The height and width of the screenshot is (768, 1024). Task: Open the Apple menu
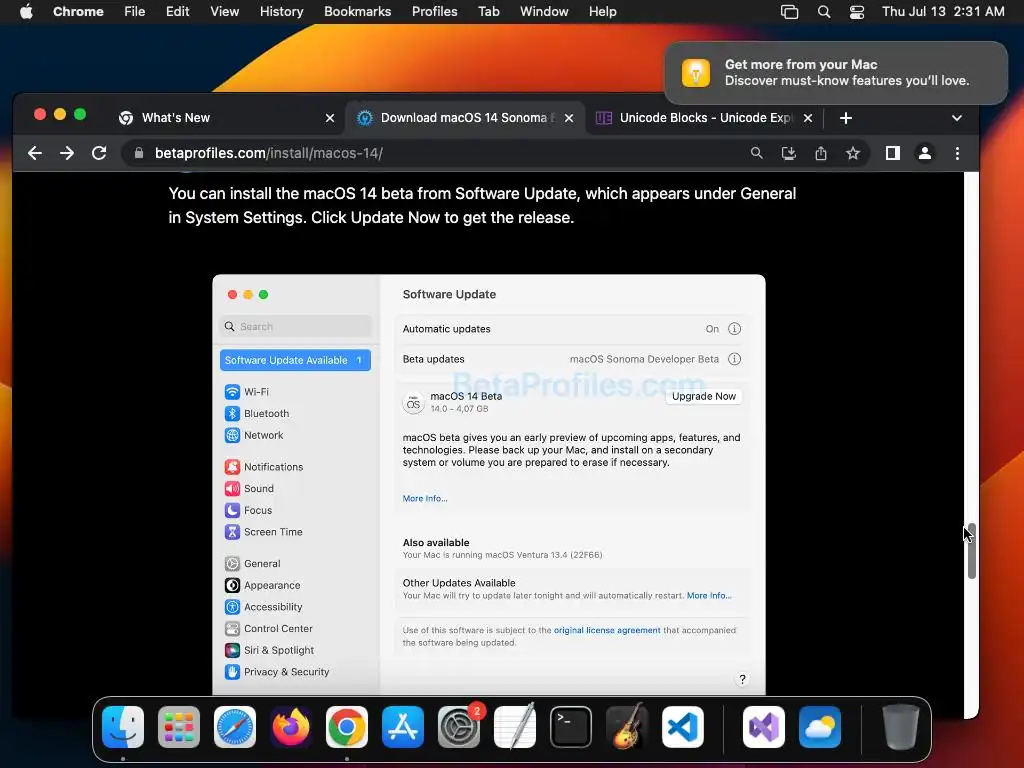click(26, 11)
